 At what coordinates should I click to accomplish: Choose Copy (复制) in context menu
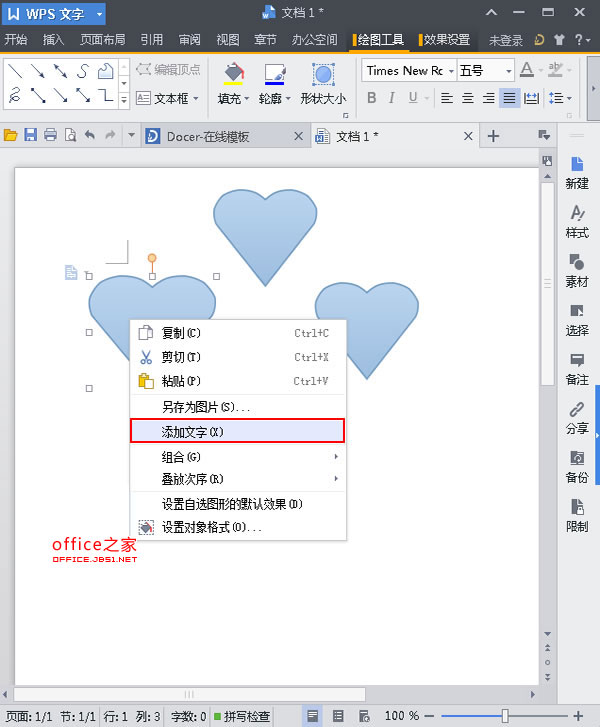[x=238, y=333]
